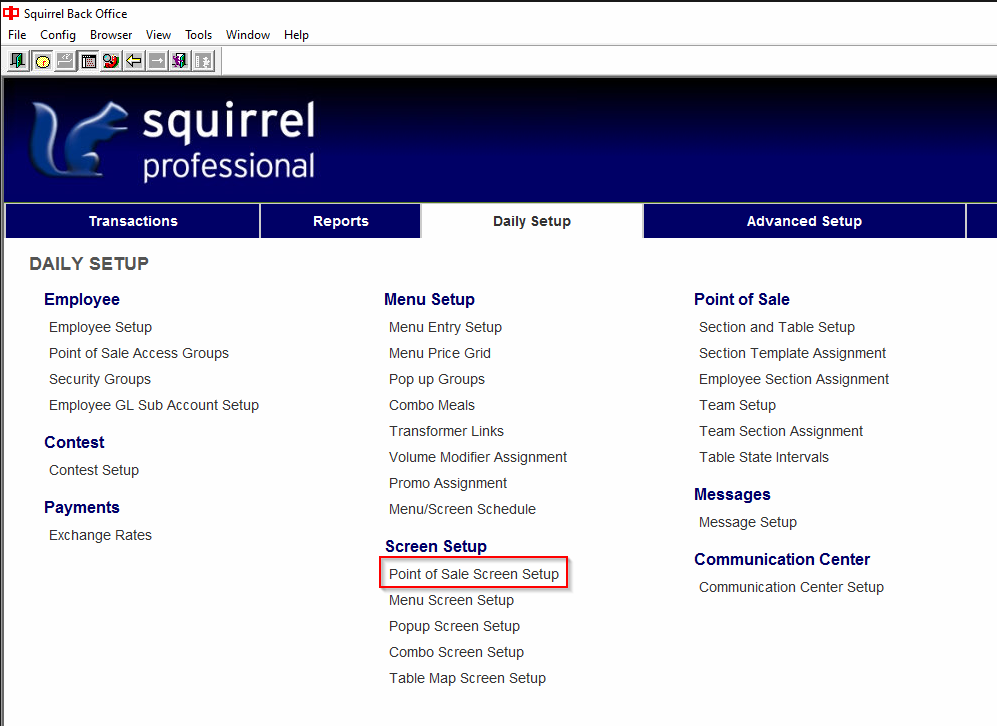The width and height of the screenshot is (997, 726).
Task: Click the grayed-out figure toolbar icon
Action: point(203,61)
